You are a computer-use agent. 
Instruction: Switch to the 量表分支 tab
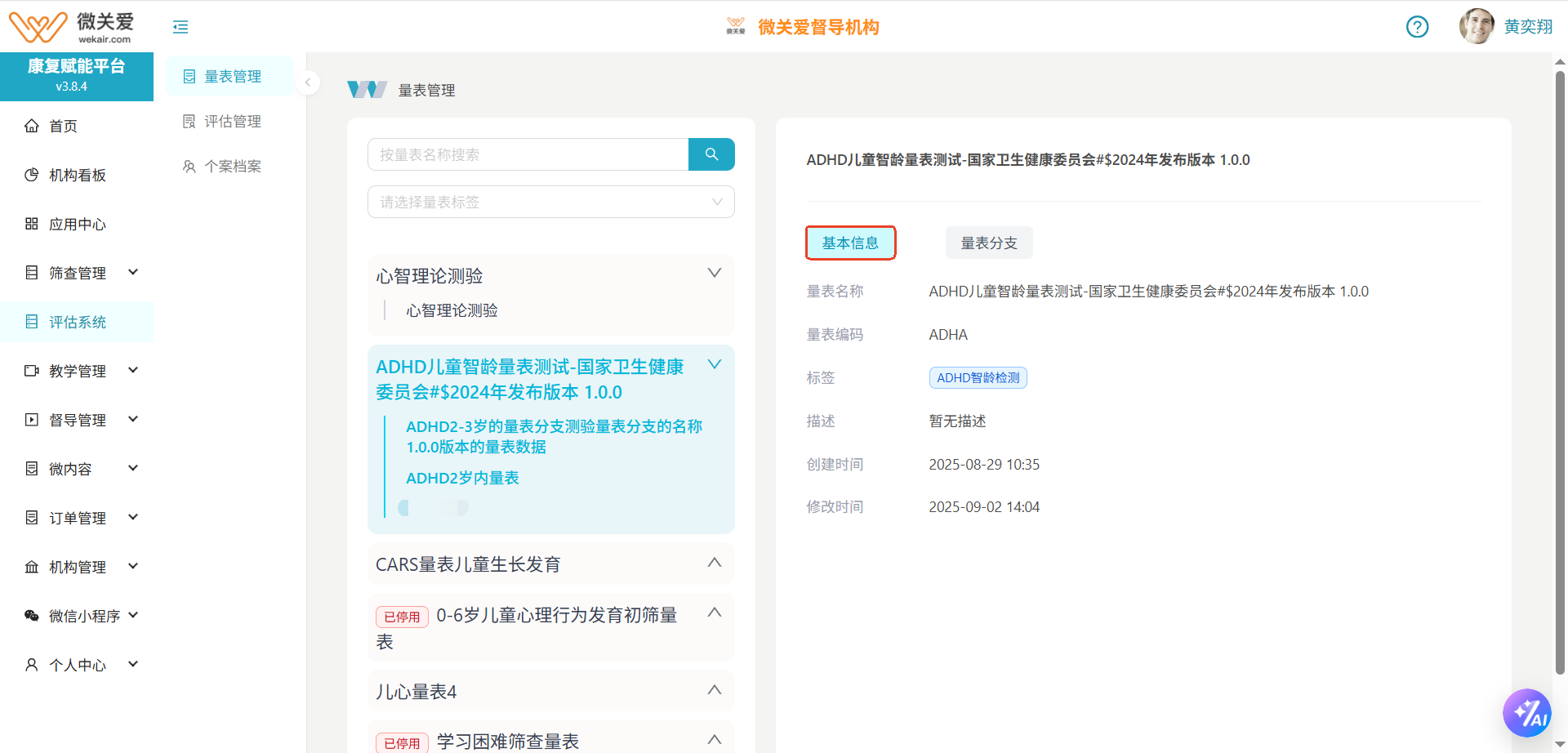pos(988,243)
